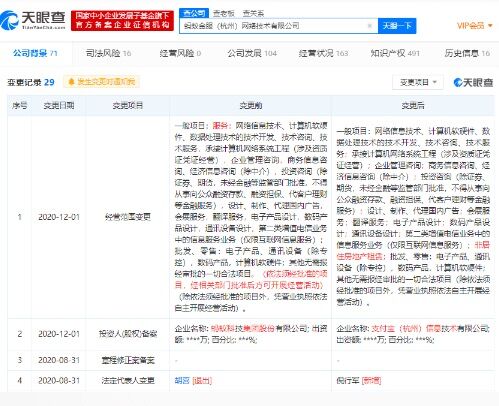Switch to the 查老板 search tab
This screenshot has height=406, width=499.
click(x=224, y=13)
